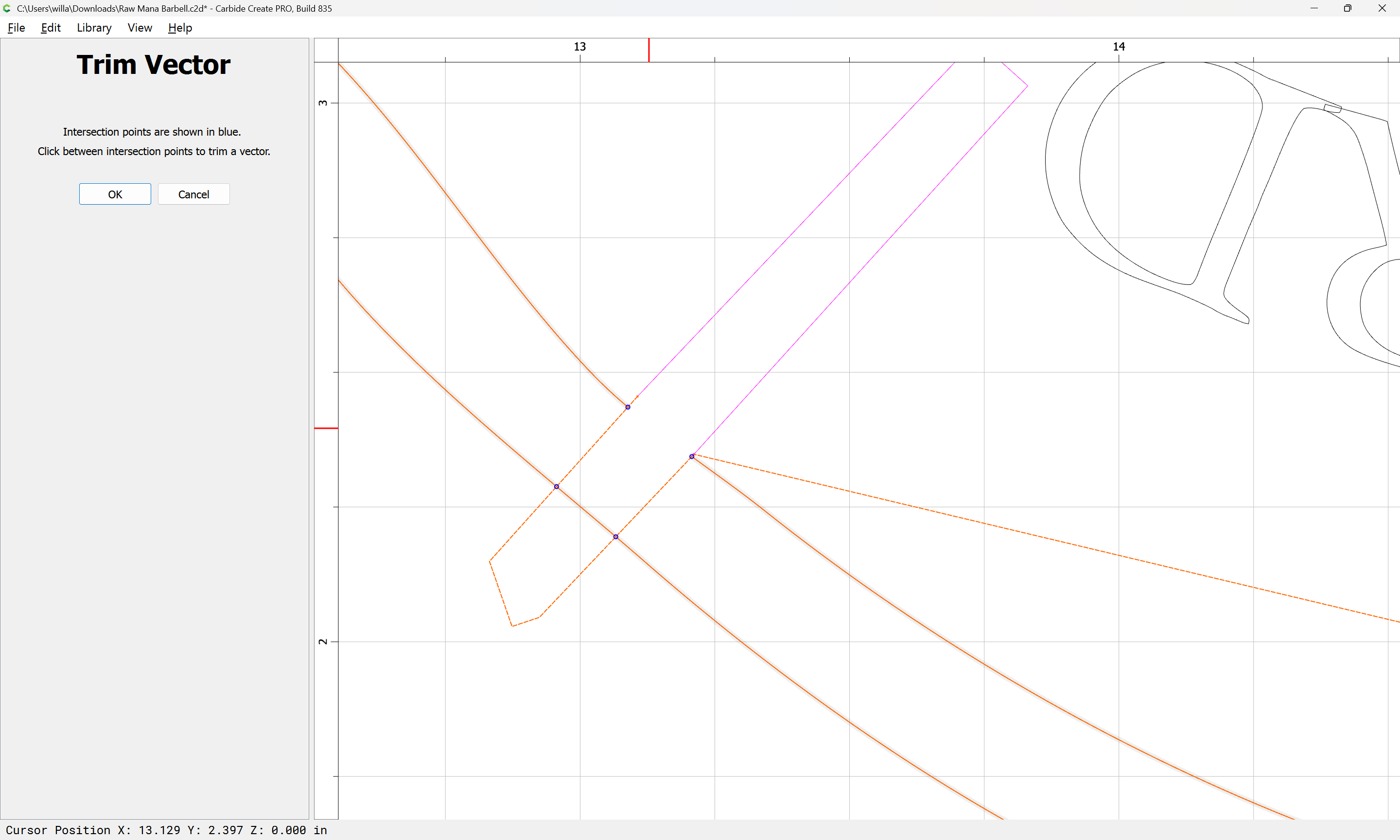Click the topmost blue intersection point
Screen dimensions: 1400x840
coord(628,407)
